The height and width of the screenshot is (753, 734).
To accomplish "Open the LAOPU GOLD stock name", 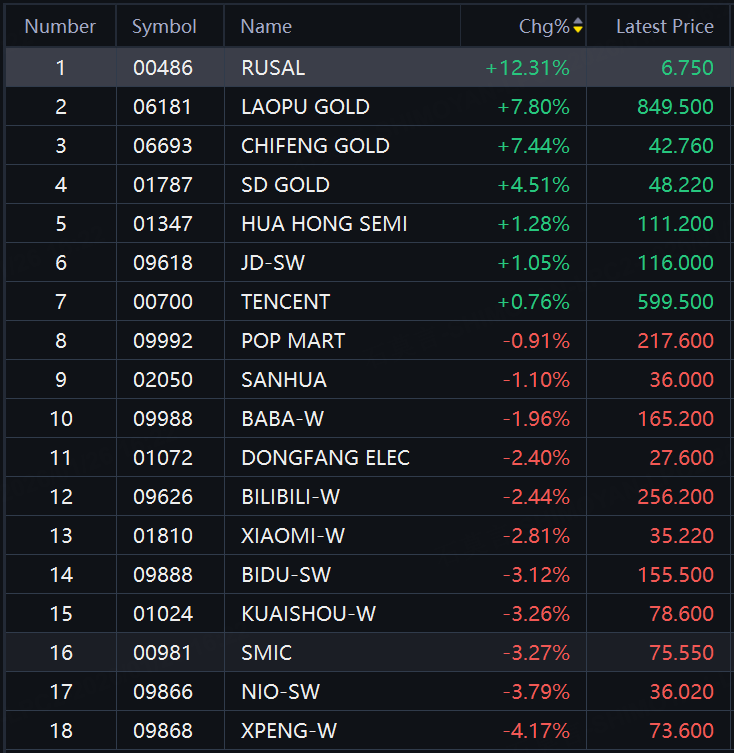I will (x=305, y=107).
